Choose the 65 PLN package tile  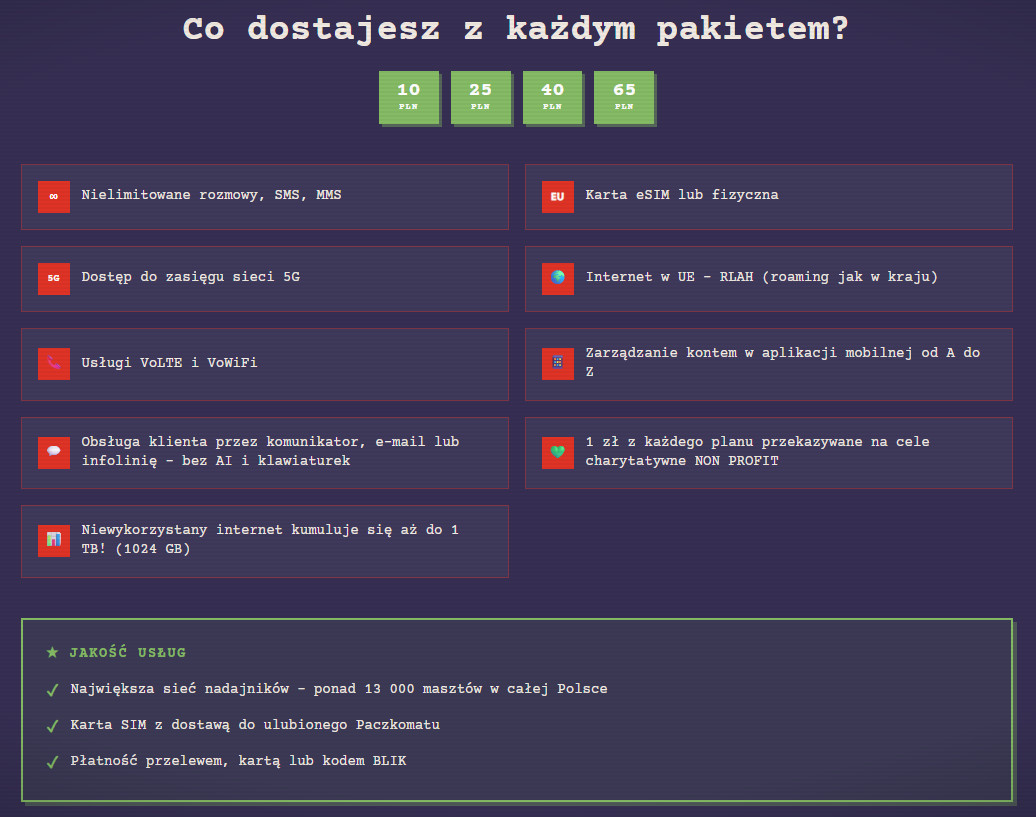pyautogui.click(x=624, y=97)
